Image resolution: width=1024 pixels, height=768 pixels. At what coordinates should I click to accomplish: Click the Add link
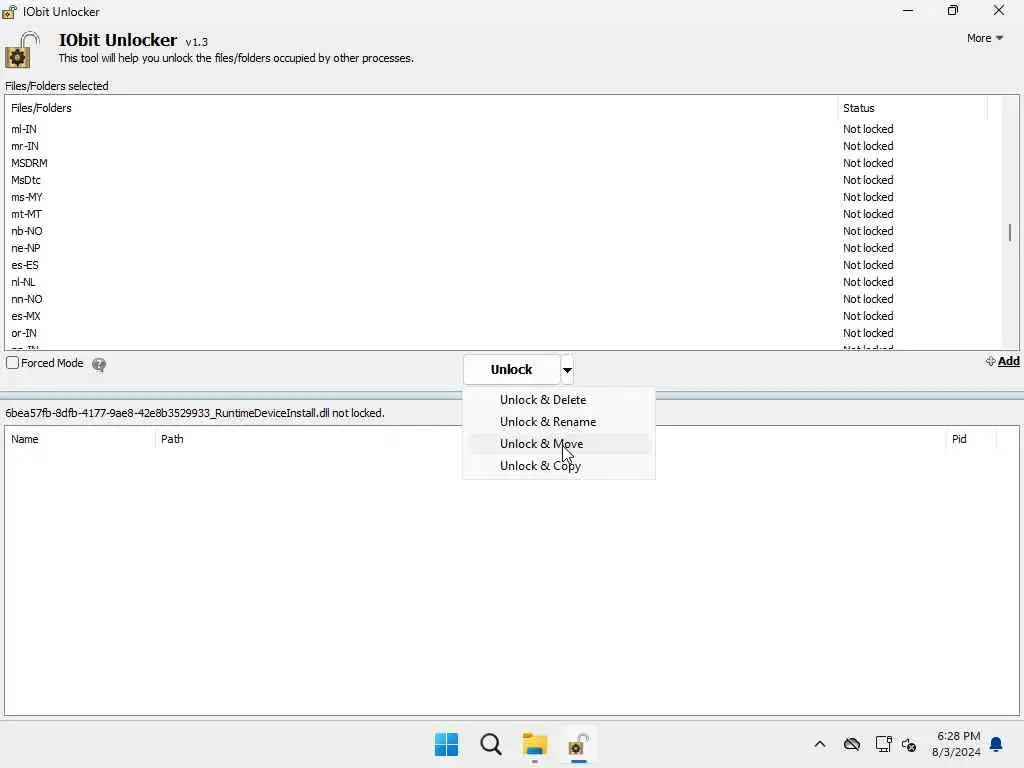(1008, 361)
